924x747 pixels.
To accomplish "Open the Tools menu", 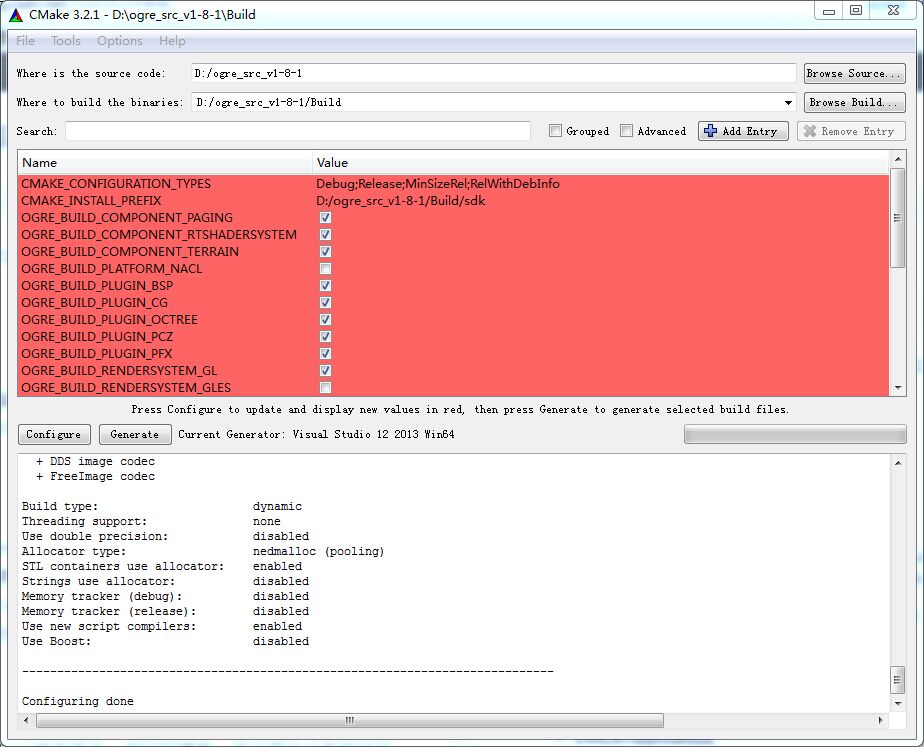I will (x=65, y=41).
